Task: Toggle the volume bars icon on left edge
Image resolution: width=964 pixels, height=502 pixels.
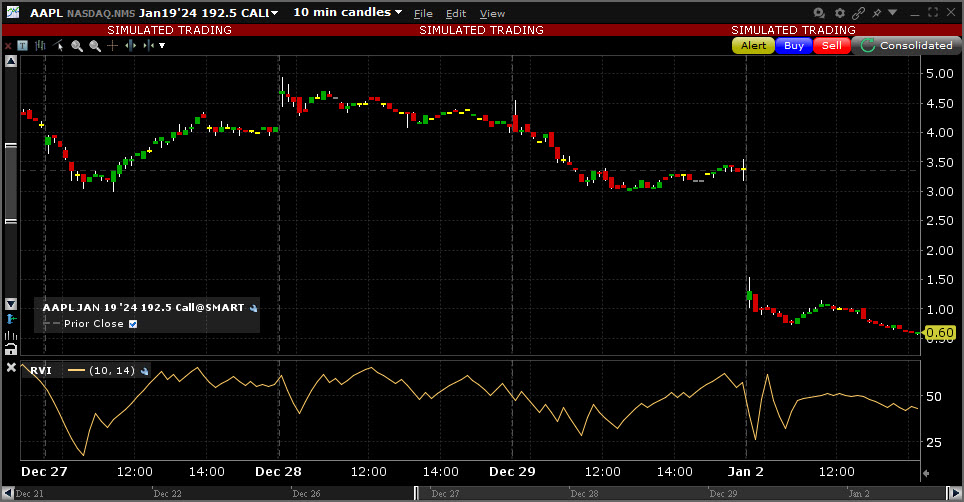Action: click(x=10, y=335)
